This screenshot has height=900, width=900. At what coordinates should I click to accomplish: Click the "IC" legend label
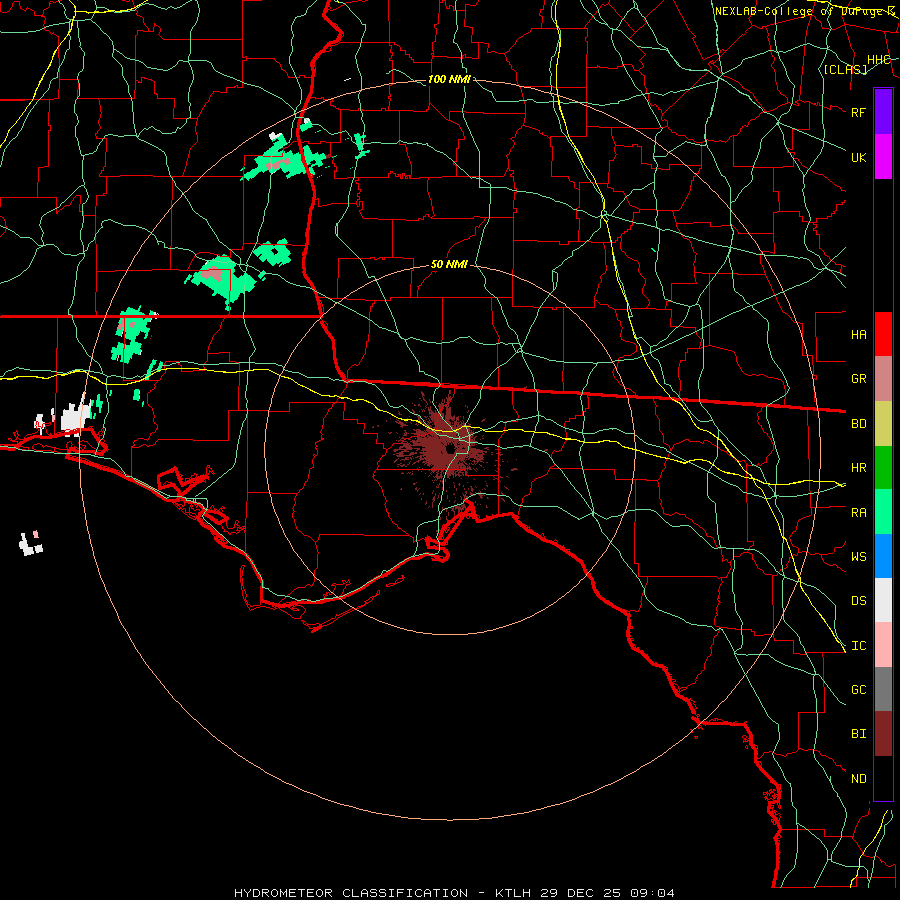[x=859, y=646]
